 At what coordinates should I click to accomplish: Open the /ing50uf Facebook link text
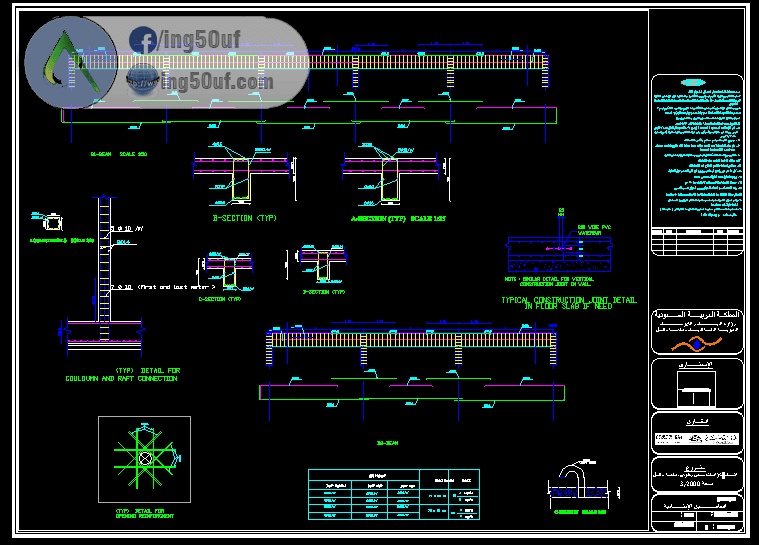point(199,41)
